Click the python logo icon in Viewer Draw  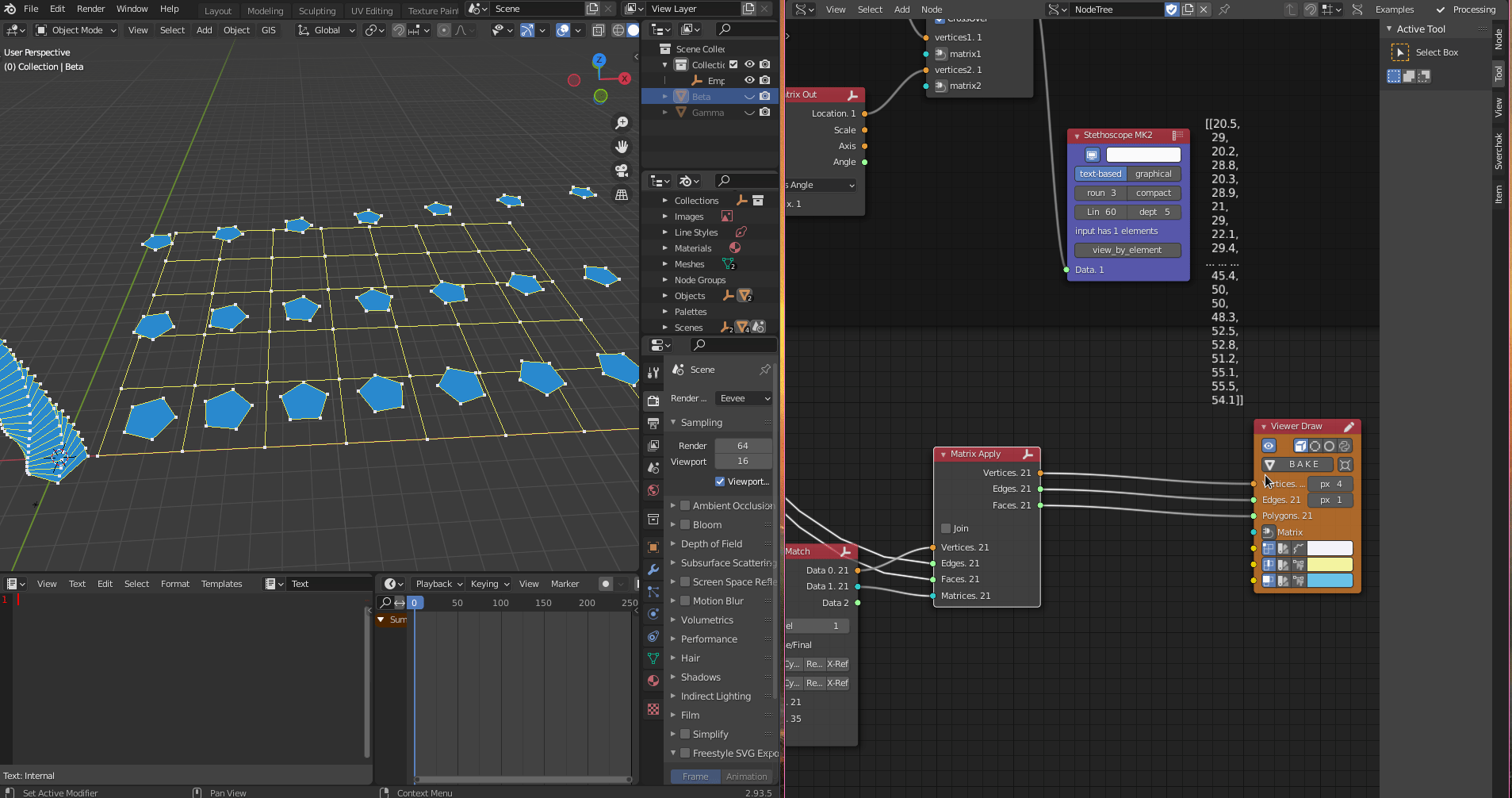(x=1345, y=446)
